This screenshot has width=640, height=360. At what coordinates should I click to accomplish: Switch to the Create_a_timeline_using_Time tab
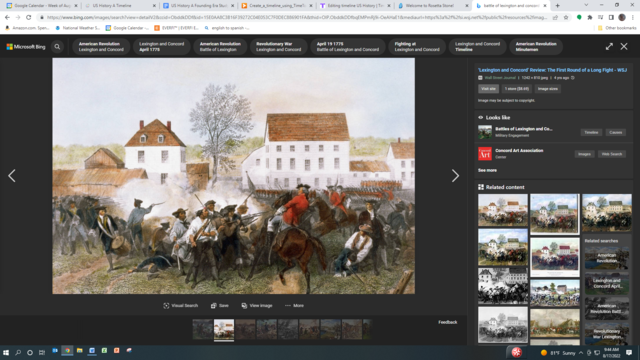[x=277, y=6]
